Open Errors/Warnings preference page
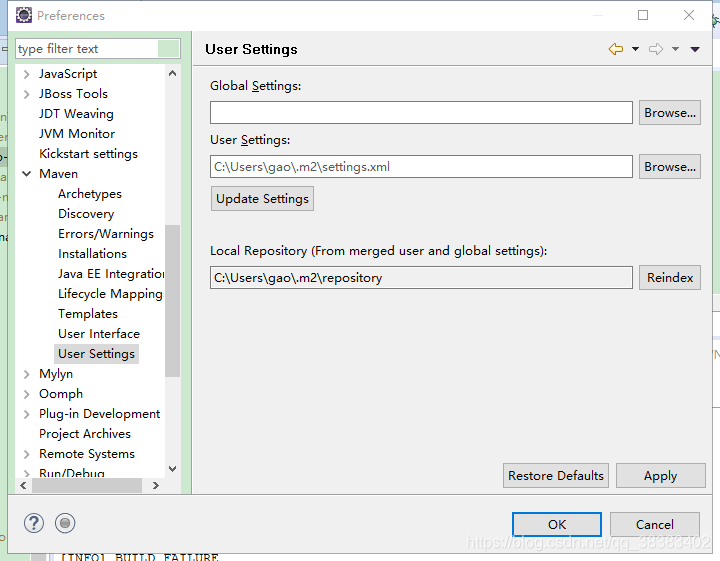 click(x=106, y=234)
